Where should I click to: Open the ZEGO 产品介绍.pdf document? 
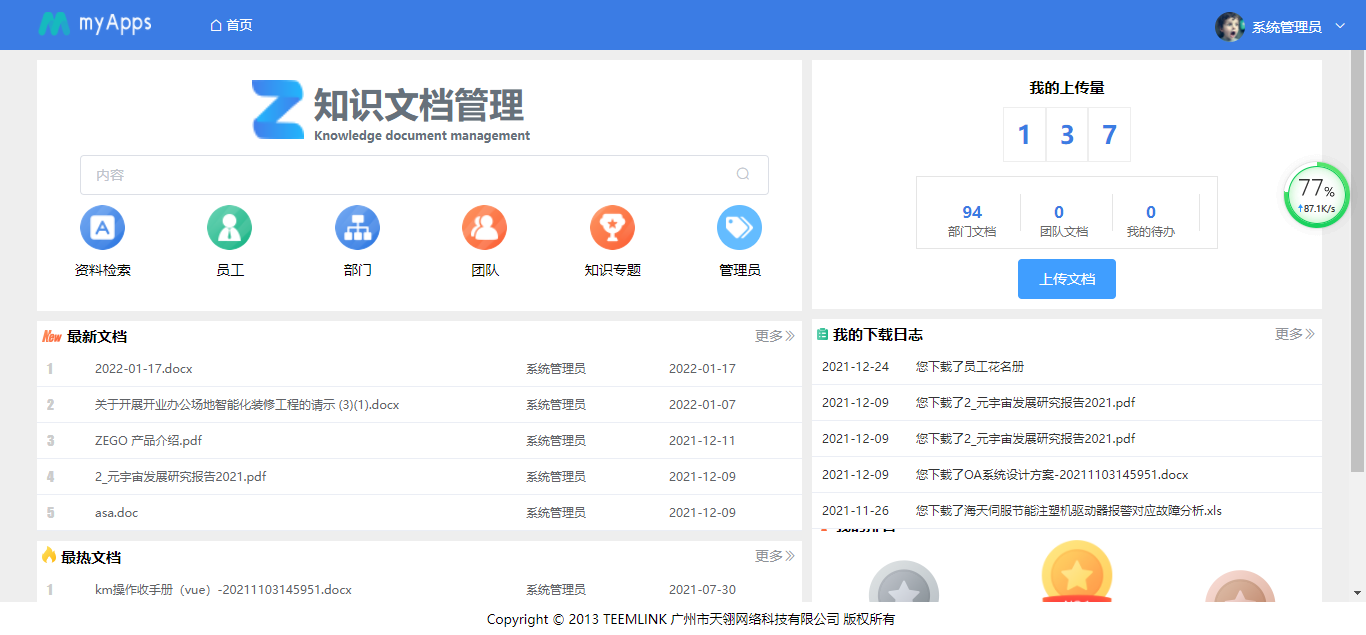(x=151, y=440)
